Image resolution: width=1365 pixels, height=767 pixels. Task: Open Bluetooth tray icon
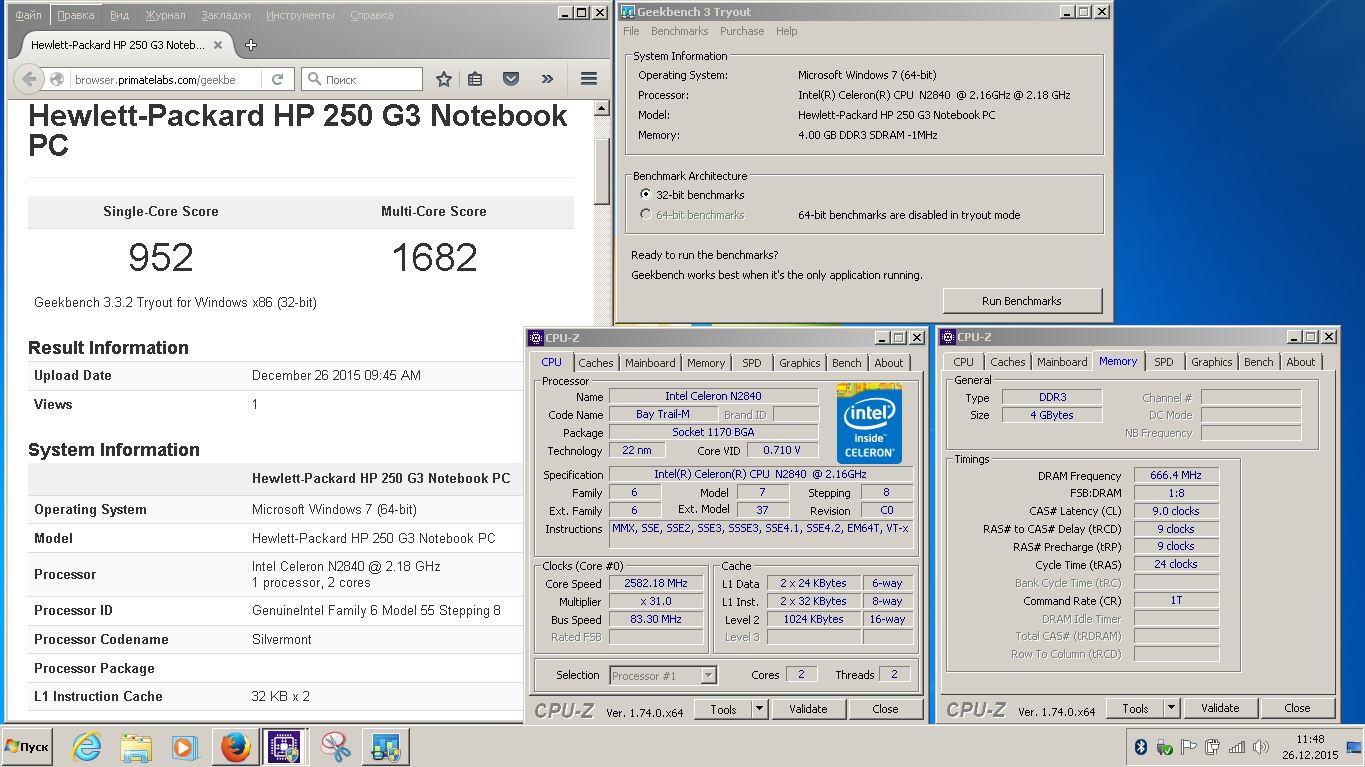click(x=1140, y=747)
